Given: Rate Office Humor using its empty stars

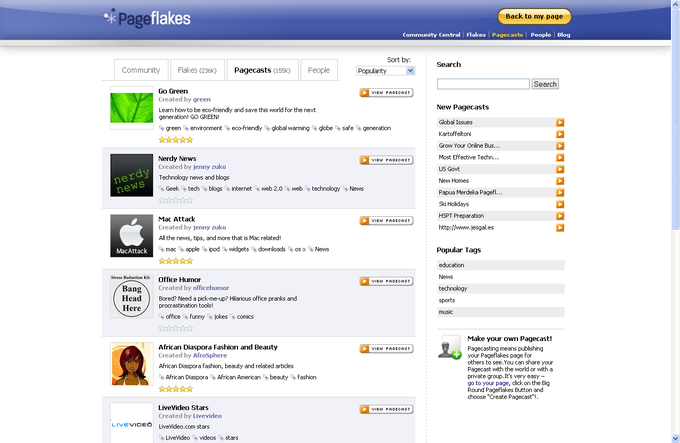Looking at the screenshot, I should click(x=176, y=329).
